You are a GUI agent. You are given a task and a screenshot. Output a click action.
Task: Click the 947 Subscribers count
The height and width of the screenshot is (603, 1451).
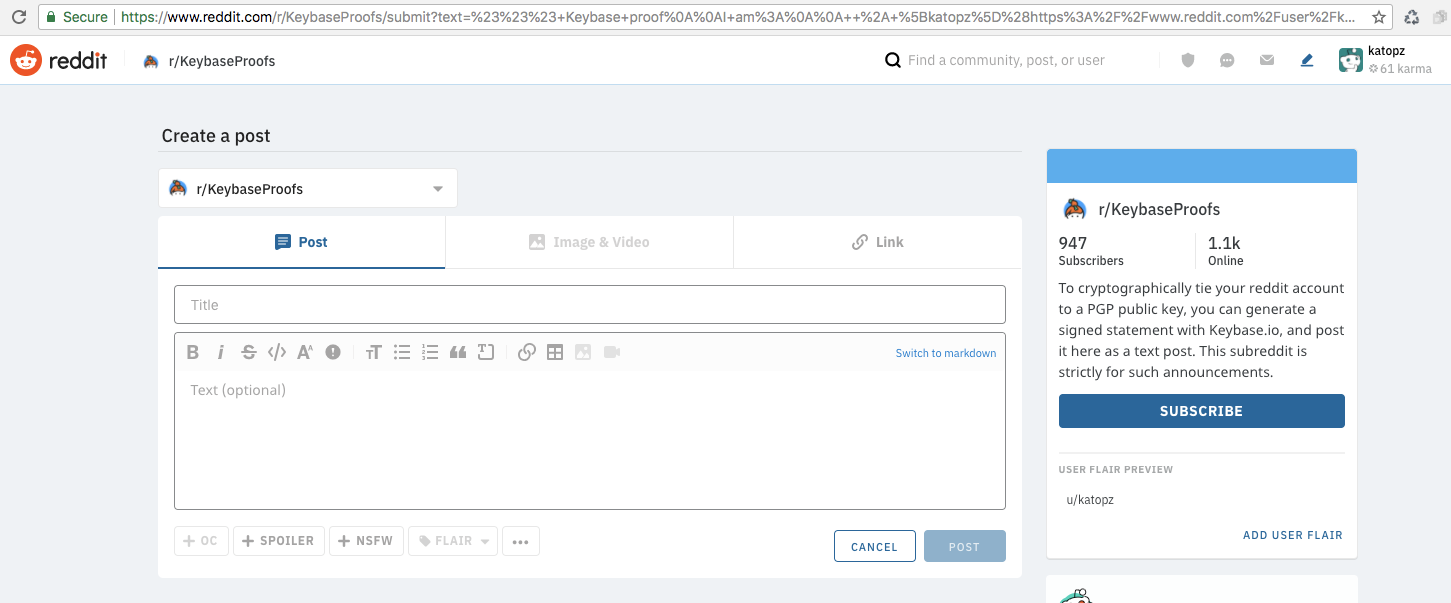tap(1091, 251)
